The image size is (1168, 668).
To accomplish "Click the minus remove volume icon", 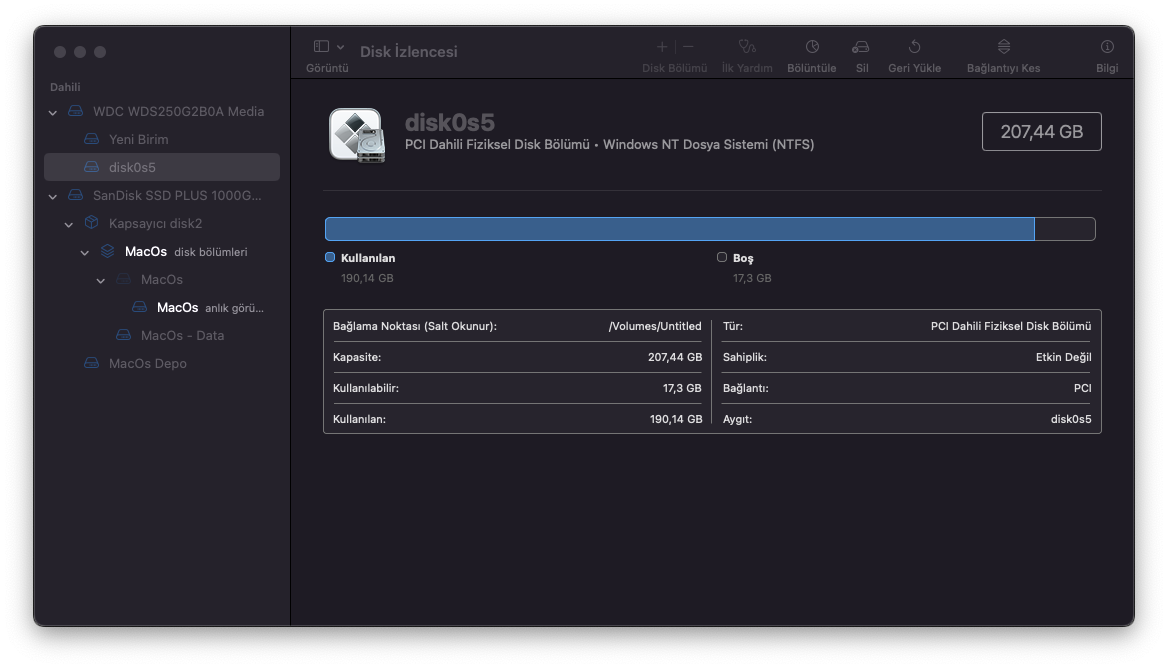I will pyautogui.click(x=688, y=47).
